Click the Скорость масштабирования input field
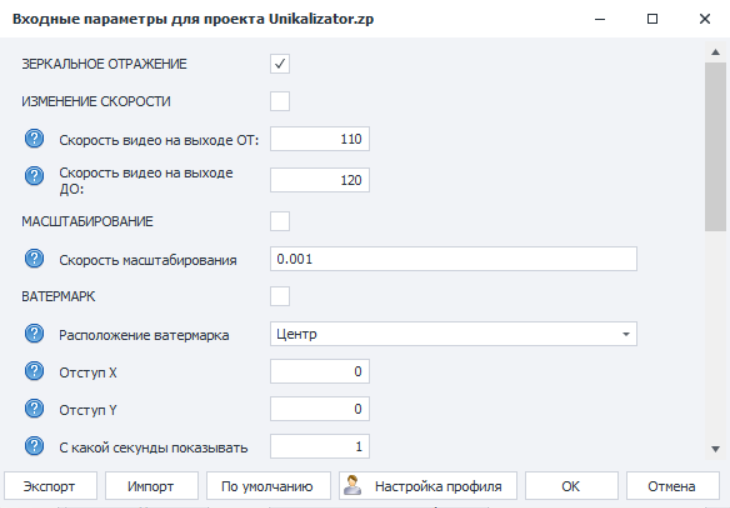The width and height of the screenshot is (730, 508). [453, 259]
